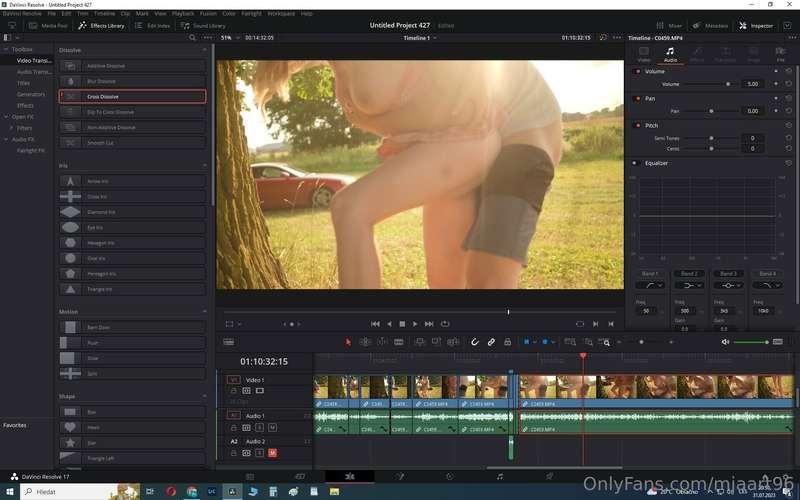Screen dimensions: 800x500
Task: Open the Sound Library panel
Action: coord(203,26)
